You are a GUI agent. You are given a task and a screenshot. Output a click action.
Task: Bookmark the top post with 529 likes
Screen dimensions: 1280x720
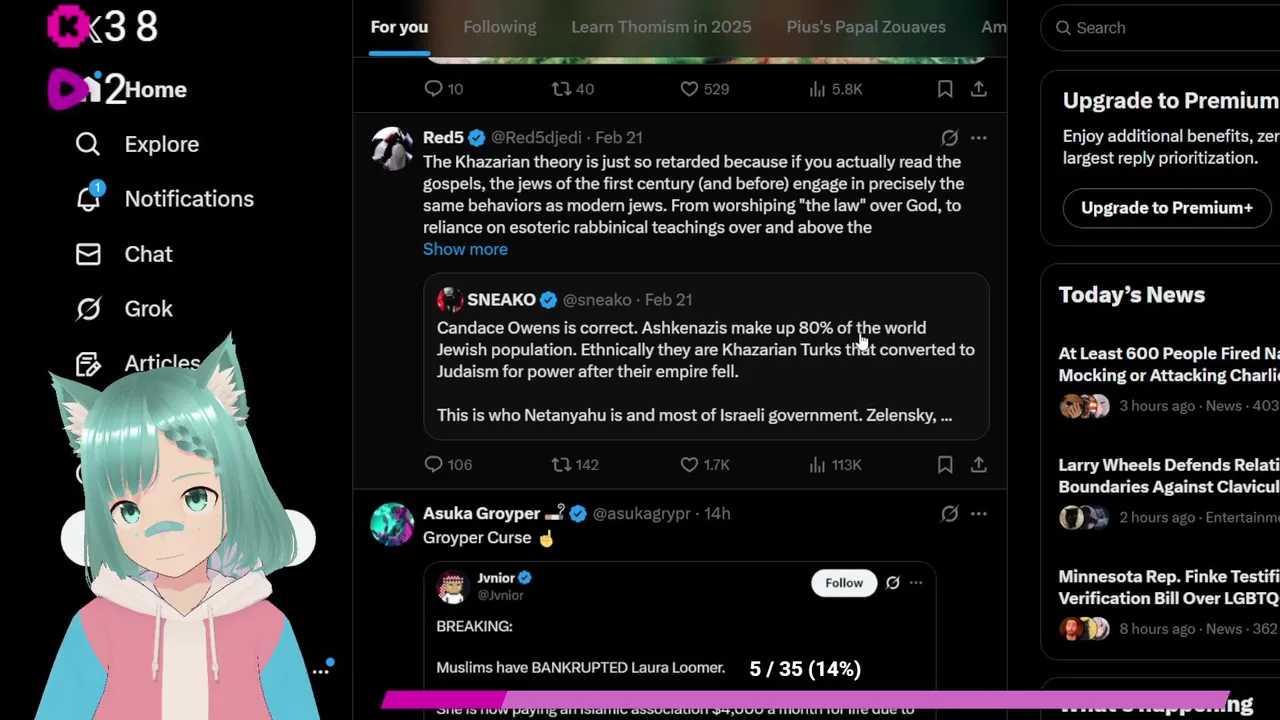tap(945, 89)
